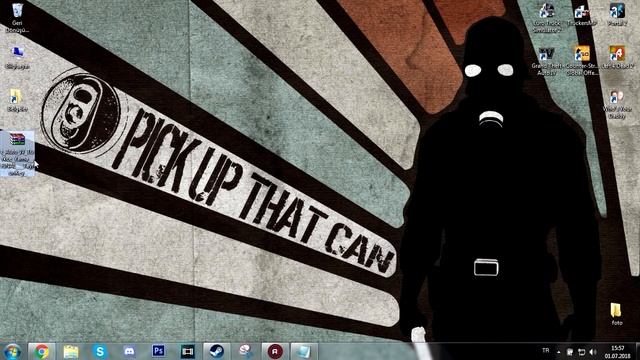
Task: Launch Google Chrome from the taskbar
Action: (x=41, y=351)
